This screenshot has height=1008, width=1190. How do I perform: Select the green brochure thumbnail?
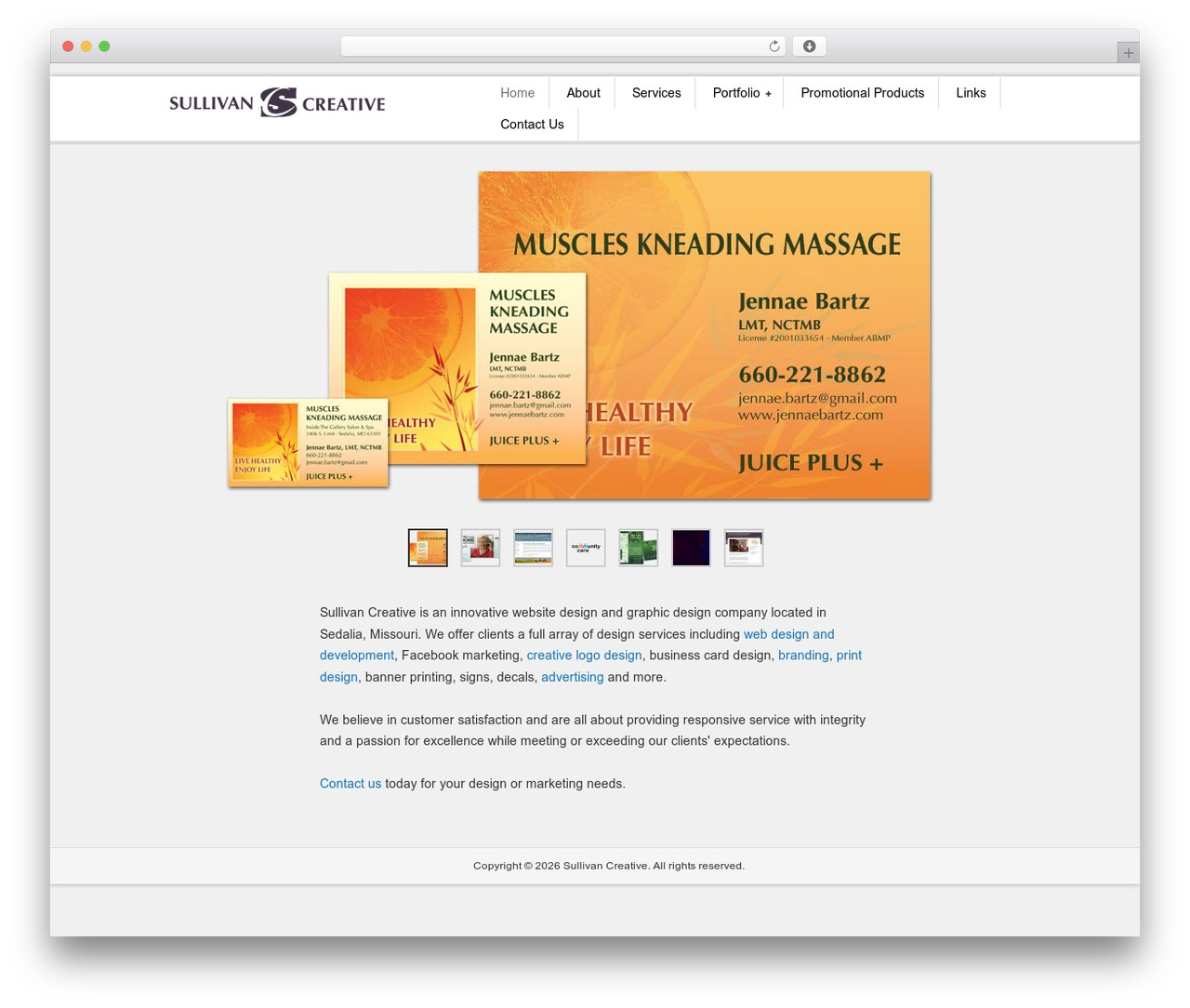pyautogui.click(x=639, y=548)
